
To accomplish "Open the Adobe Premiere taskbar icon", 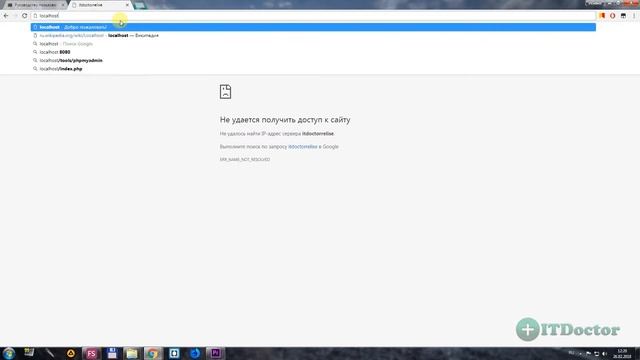I will (x=216, y=353).
